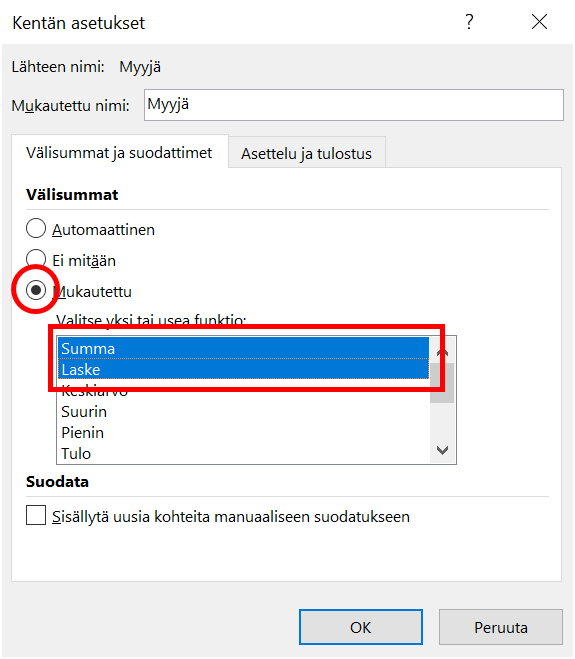Pick Pienin from the function list
Viewport: 575px width, 659px height.
[243, 432]
